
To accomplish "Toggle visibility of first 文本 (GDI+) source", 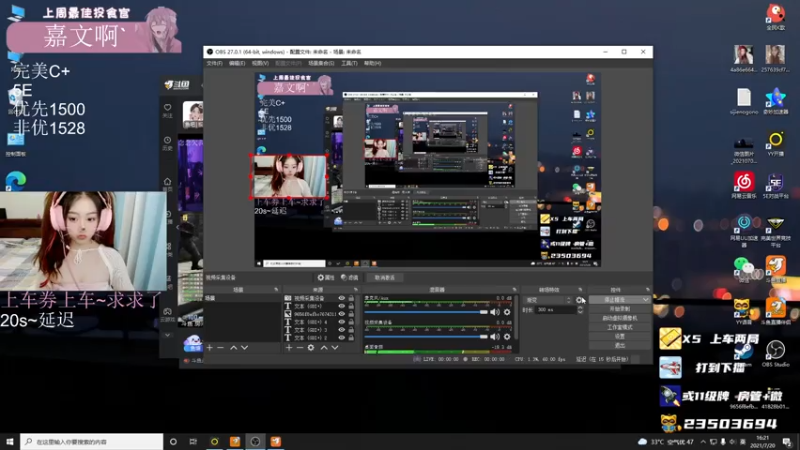I will point(341,306).
